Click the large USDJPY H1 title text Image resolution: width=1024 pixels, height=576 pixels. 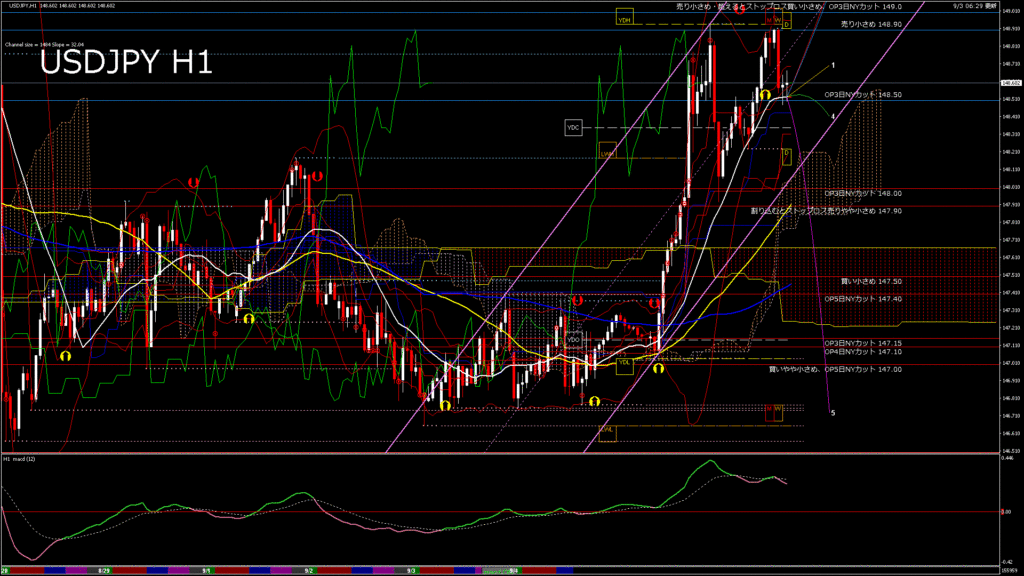coord(125,64)
